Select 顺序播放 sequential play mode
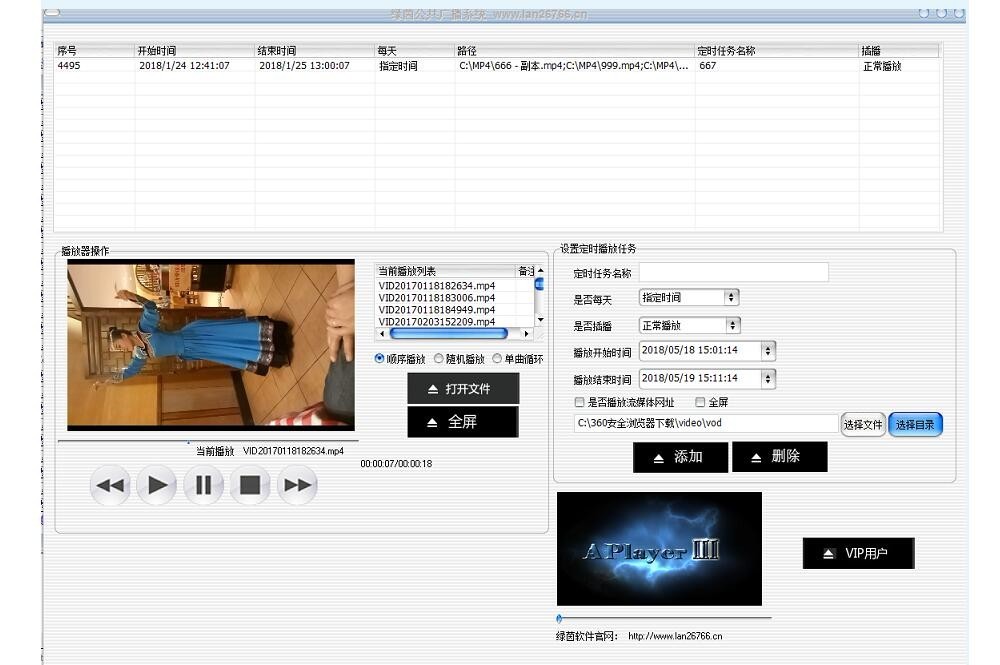This screenshot has height=665, width=1000. tap(380, 359)
